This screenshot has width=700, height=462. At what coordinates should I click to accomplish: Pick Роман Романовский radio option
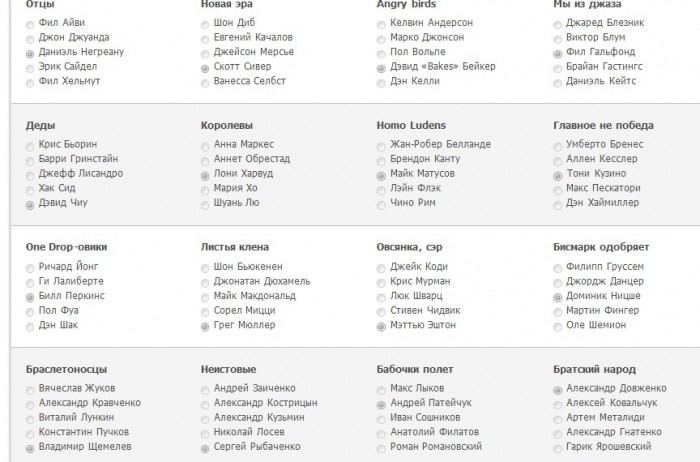click(x=381, y=447)
